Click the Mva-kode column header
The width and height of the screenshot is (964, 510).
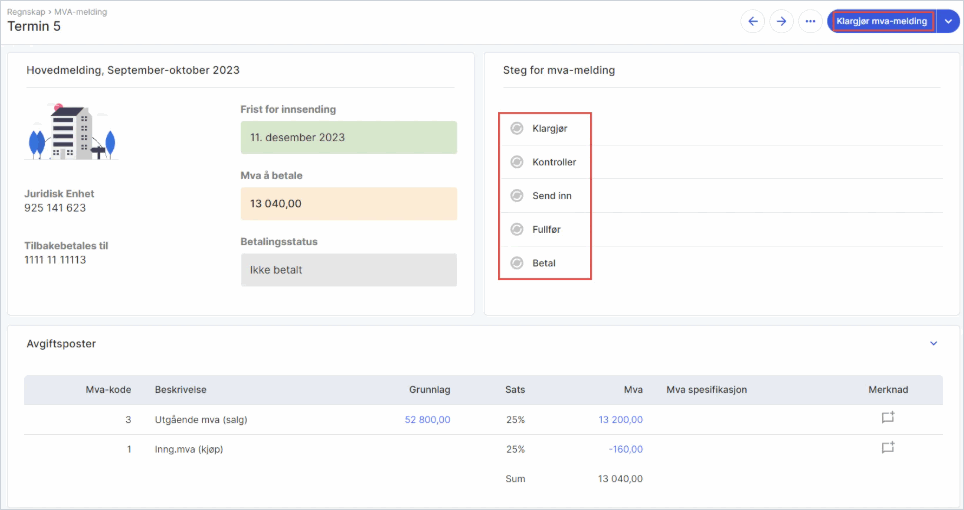tap(108, 390)
